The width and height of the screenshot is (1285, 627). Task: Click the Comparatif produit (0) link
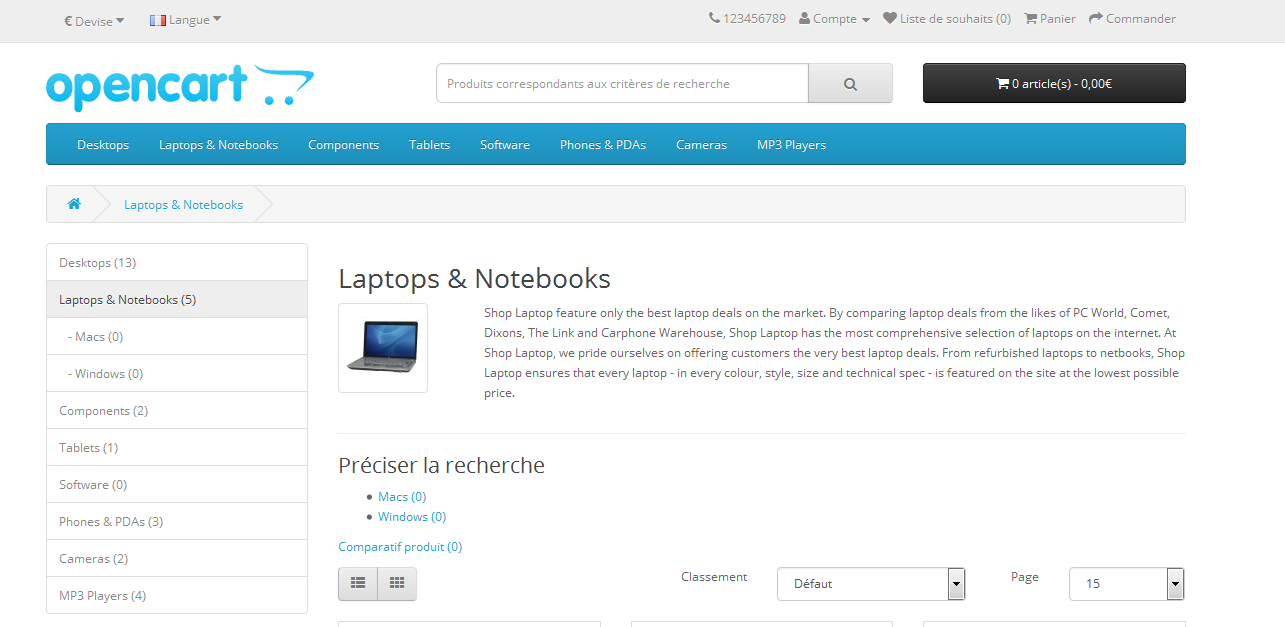(400, 547)
